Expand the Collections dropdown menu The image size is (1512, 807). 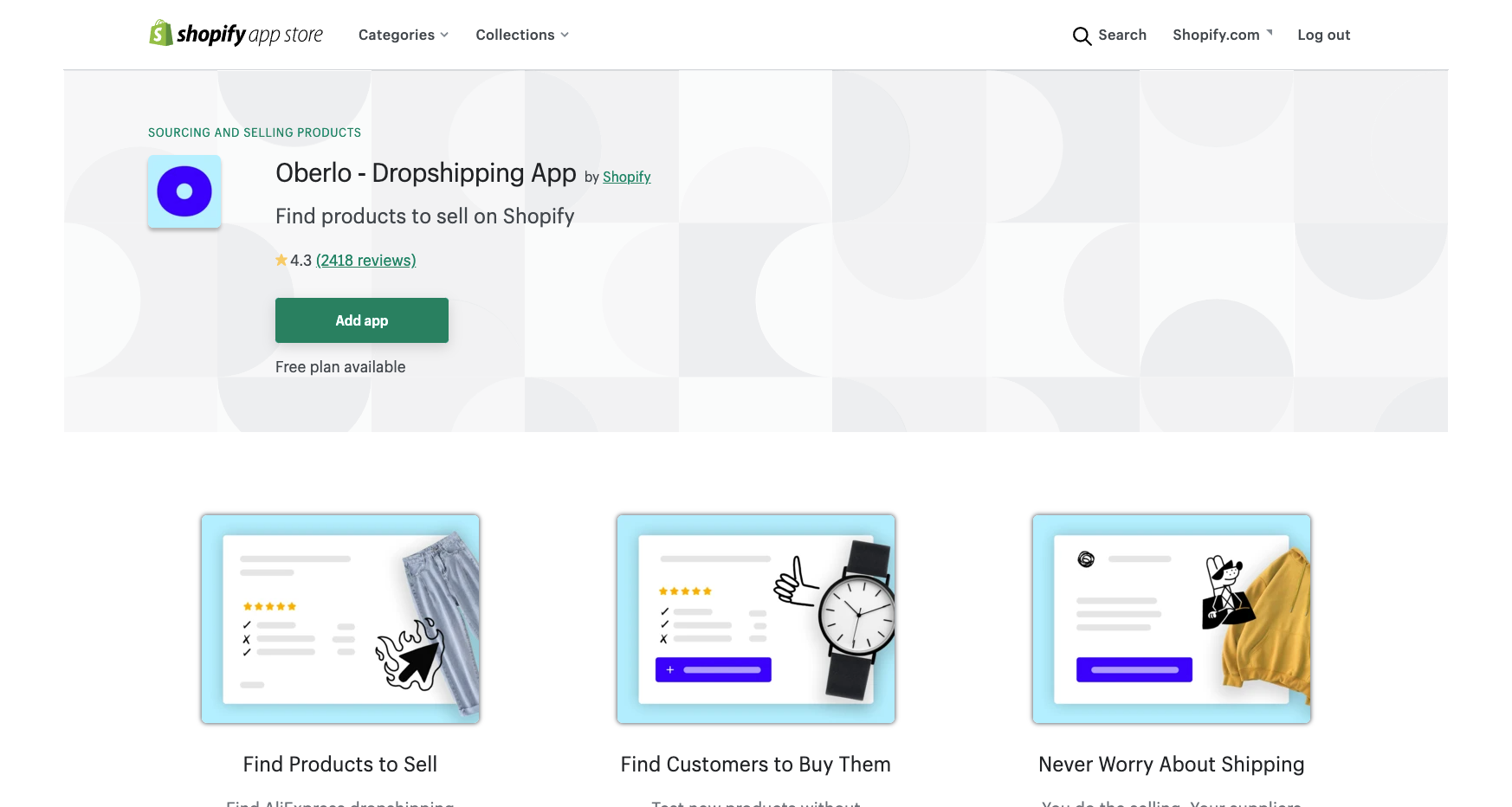(x=522, y=35)
